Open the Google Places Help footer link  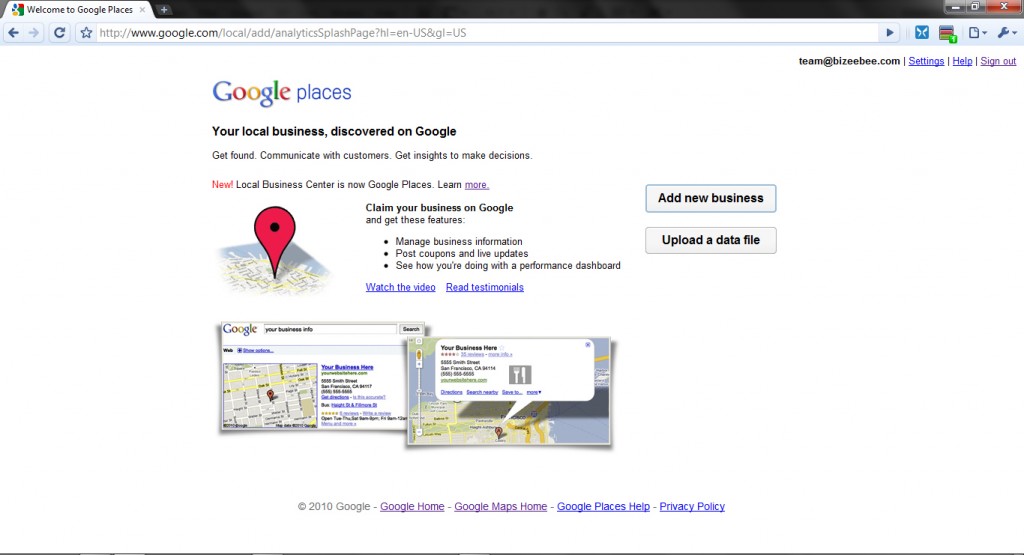(x=603, y=507)
